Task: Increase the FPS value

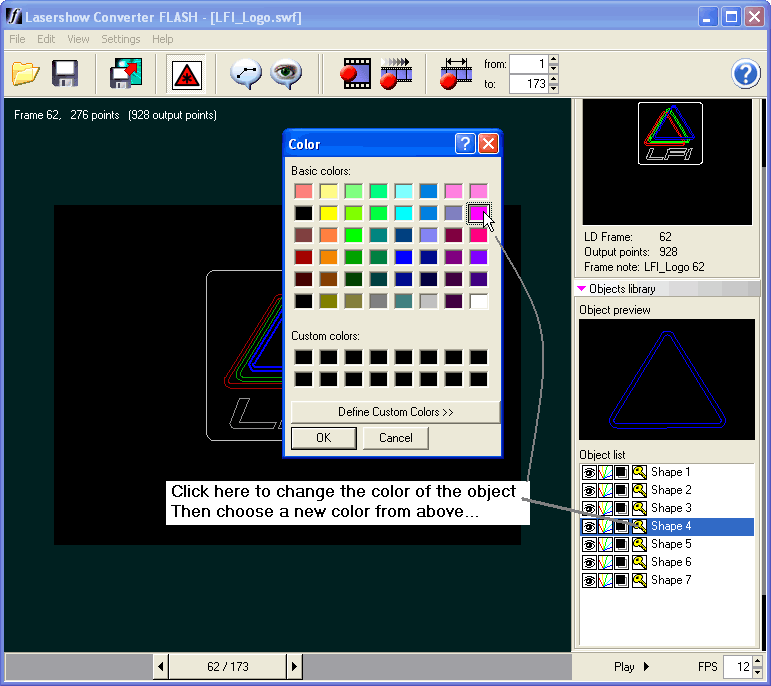Action: pyautogui.click(x=757, y=661)
